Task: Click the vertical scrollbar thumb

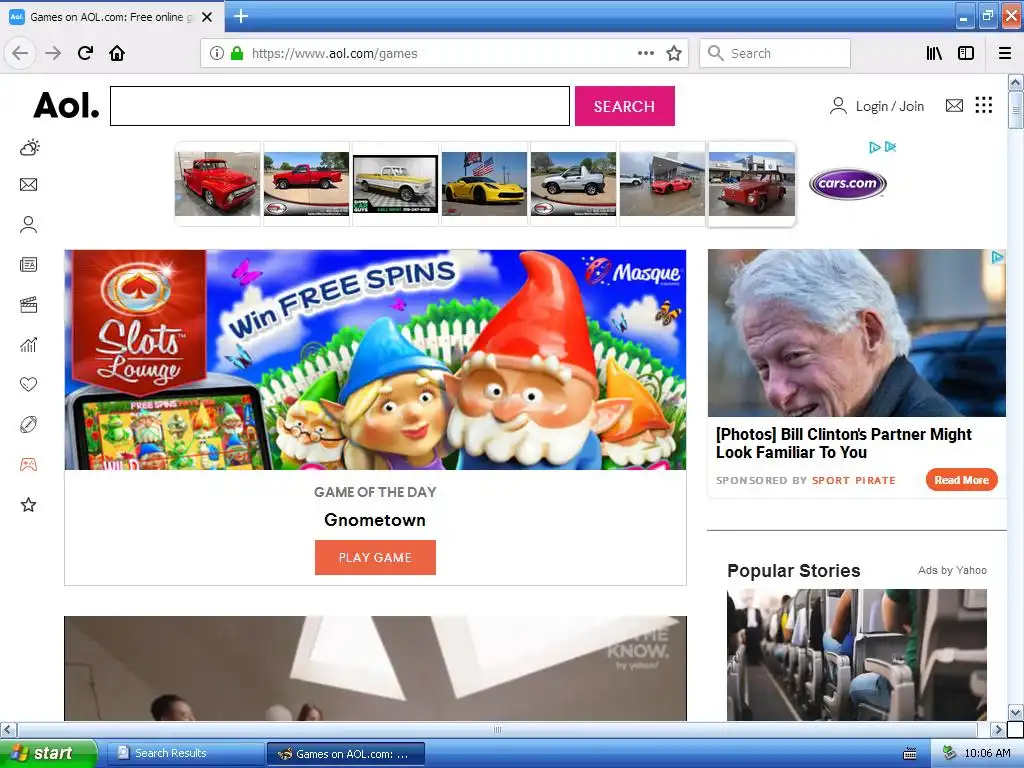Action: click(x=1015, y=110)
